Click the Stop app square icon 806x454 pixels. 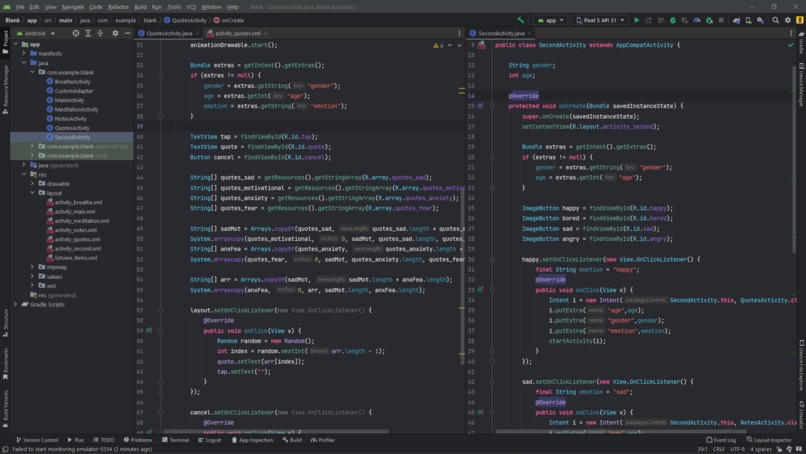pos(721,20)
